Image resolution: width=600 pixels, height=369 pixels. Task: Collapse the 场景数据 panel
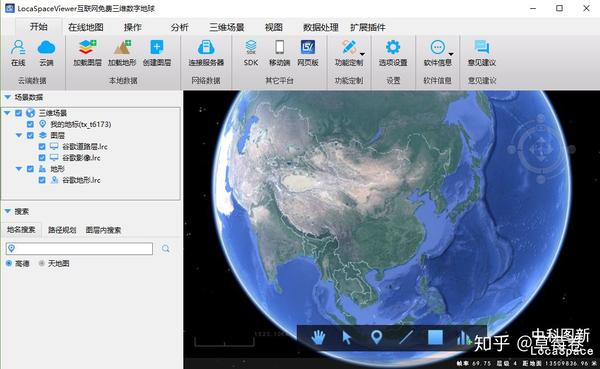[7, 97]
